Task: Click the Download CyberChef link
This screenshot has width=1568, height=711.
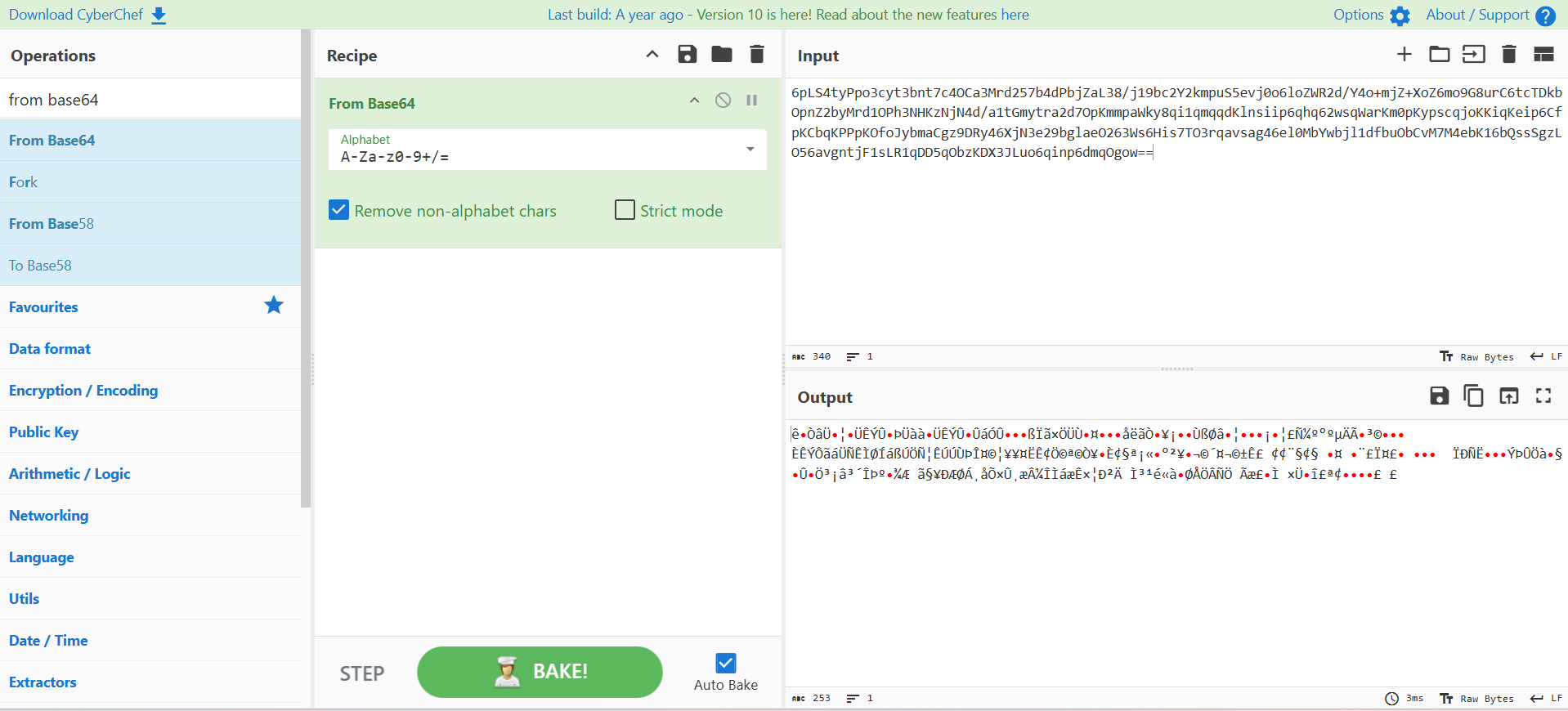Action: pyautogui.click(x=87, y=15)
